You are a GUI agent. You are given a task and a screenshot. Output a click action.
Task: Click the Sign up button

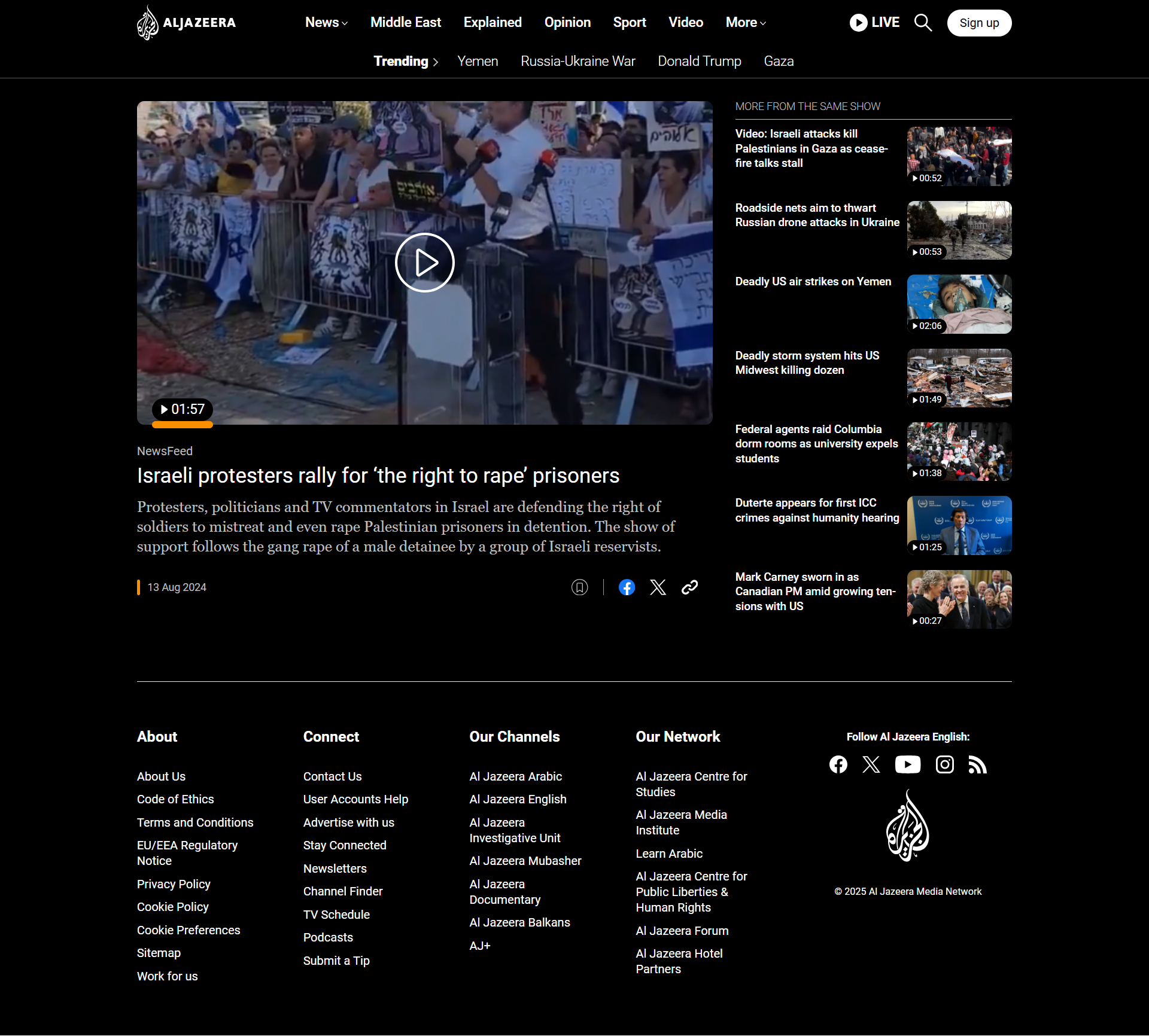978,23
